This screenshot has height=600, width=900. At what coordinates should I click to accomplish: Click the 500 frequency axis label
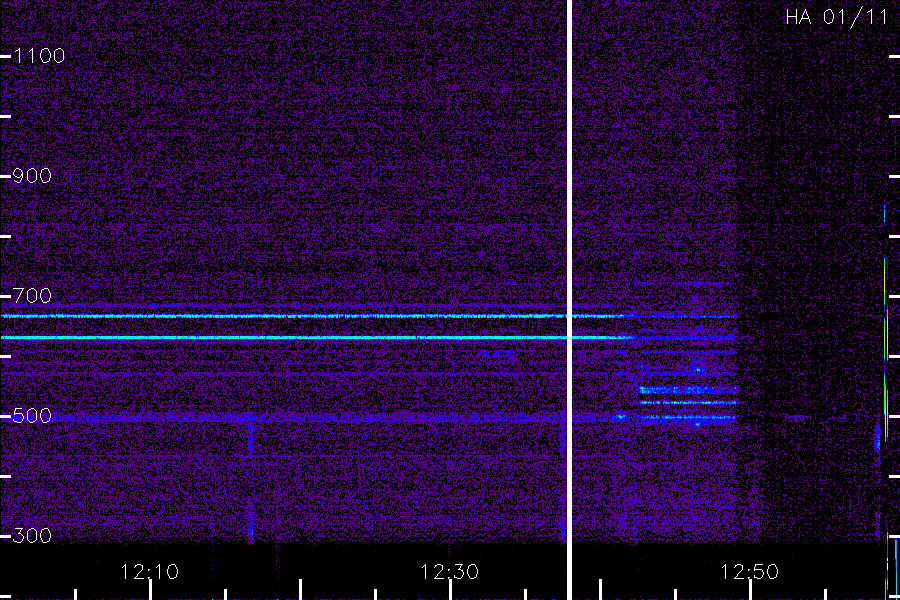(32, 416)
